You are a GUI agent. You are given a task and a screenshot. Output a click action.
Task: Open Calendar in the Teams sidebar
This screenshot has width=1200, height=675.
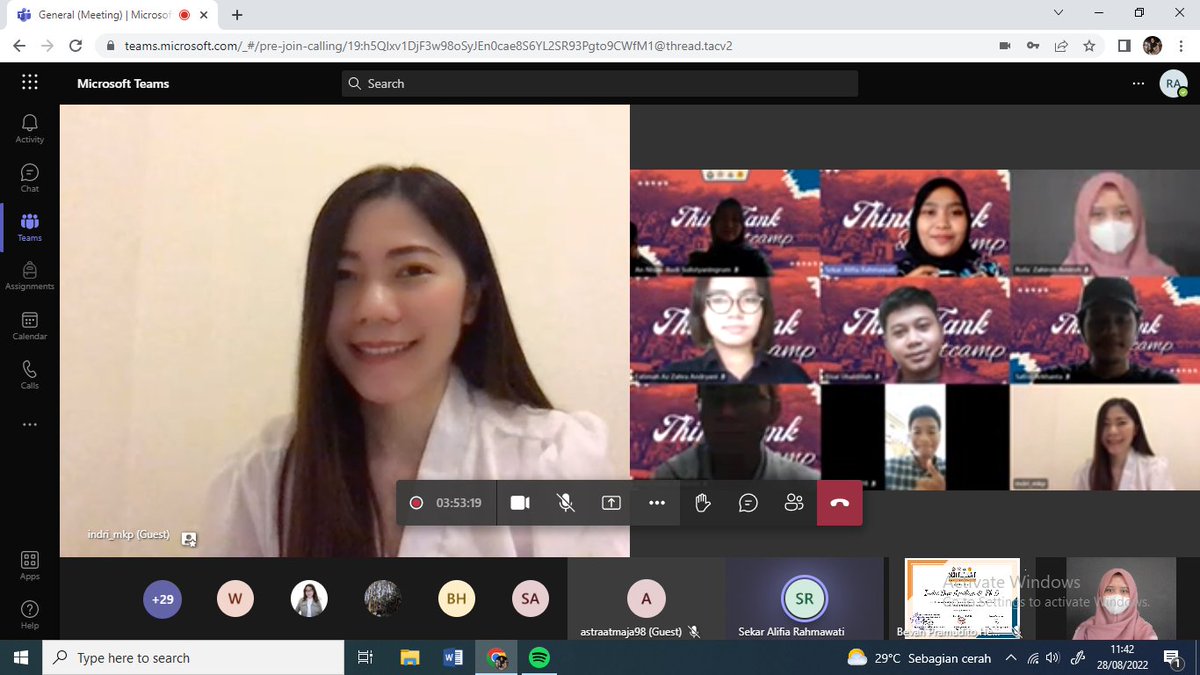(30, 326)
